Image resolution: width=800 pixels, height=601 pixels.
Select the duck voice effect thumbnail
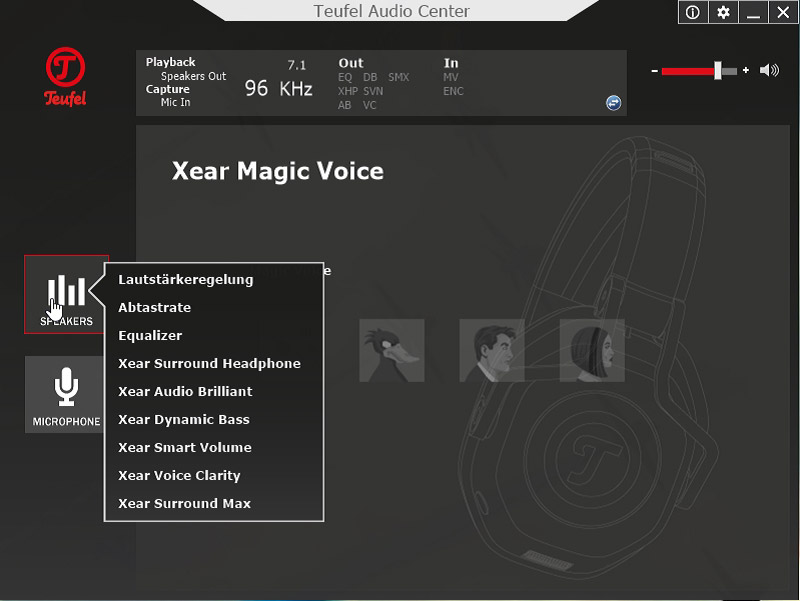(392, 350)
